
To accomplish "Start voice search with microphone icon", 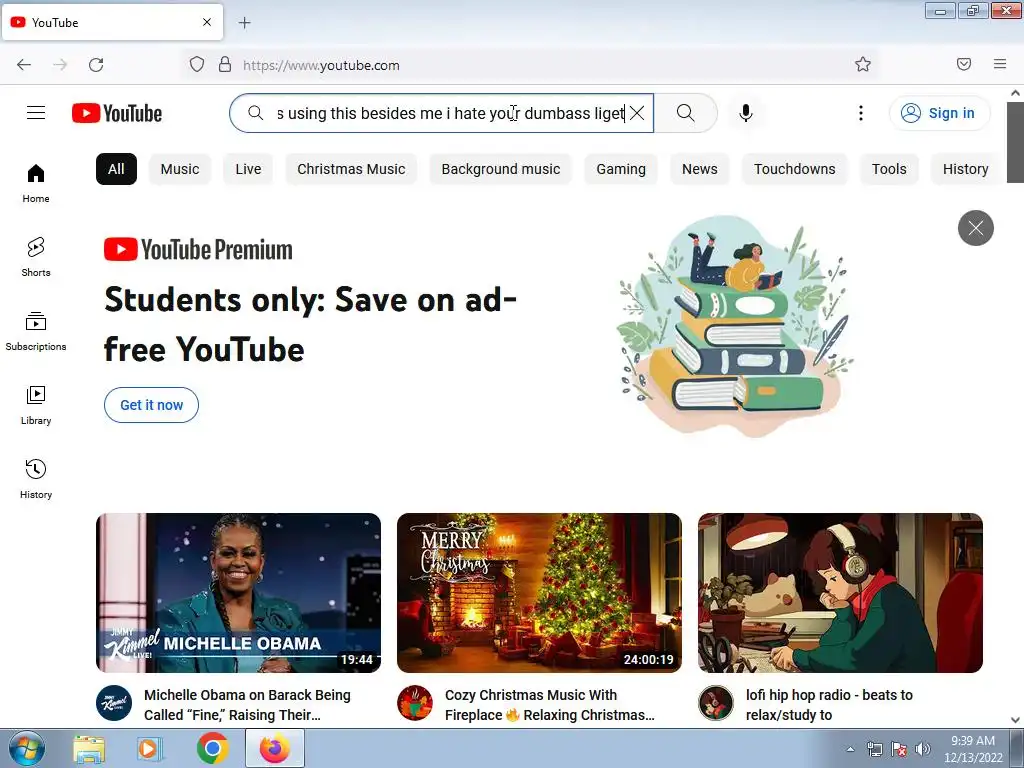I will click(x=746, y=113).
